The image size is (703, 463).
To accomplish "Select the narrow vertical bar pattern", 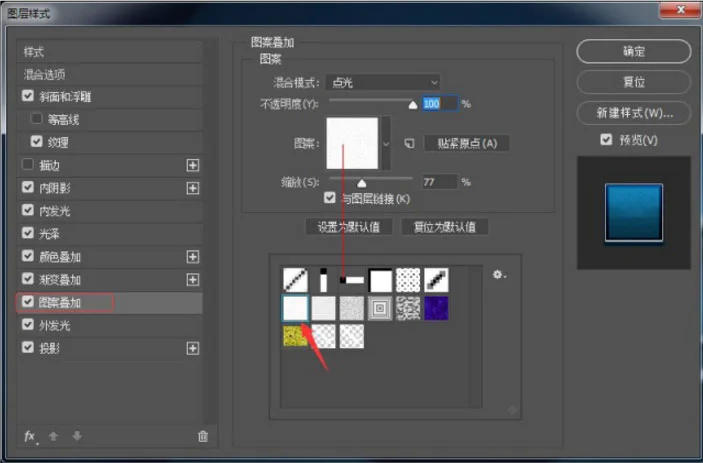I will pos(323,280).
